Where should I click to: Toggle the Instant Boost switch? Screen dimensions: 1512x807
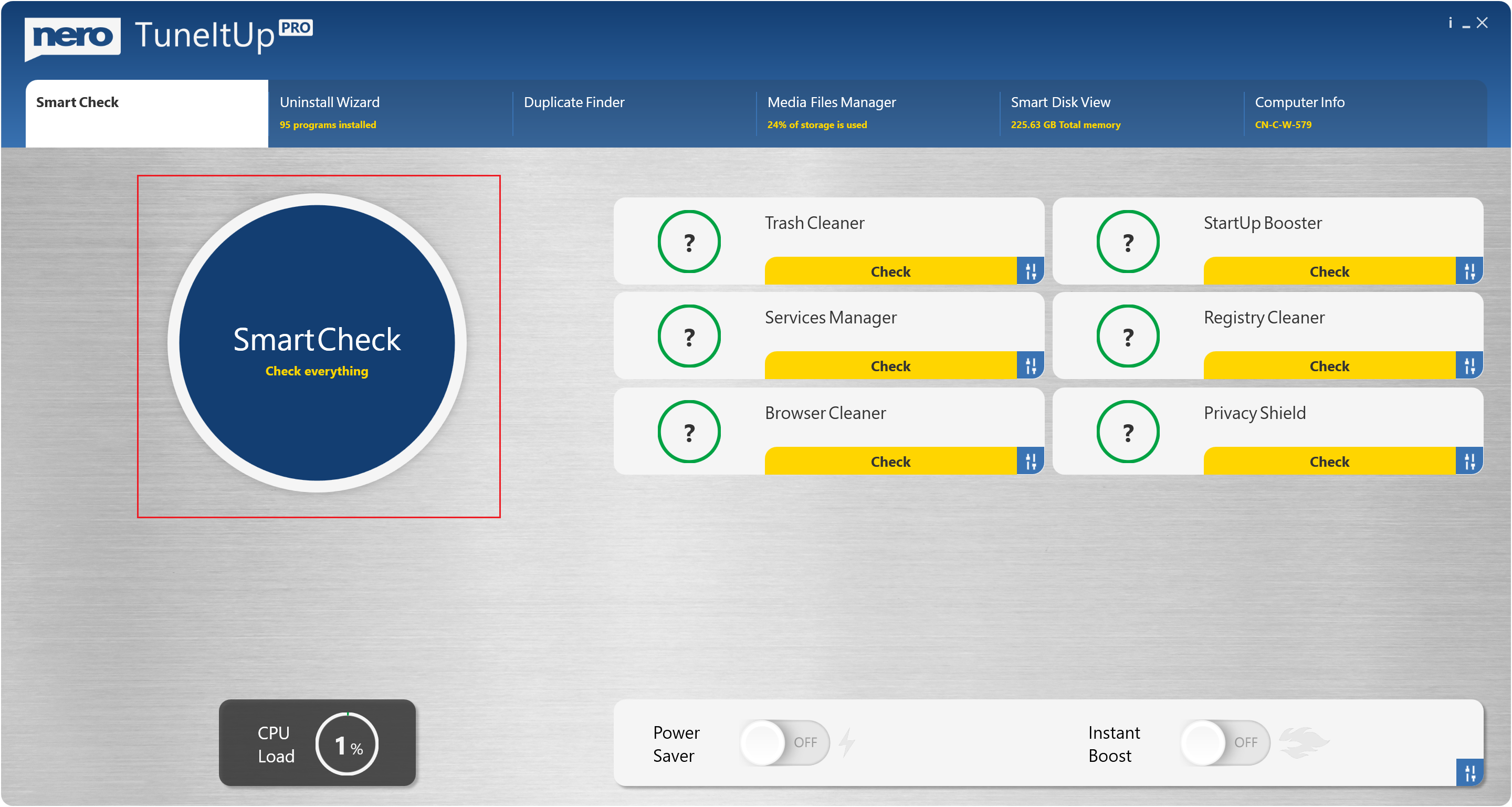pos(1225,742)
